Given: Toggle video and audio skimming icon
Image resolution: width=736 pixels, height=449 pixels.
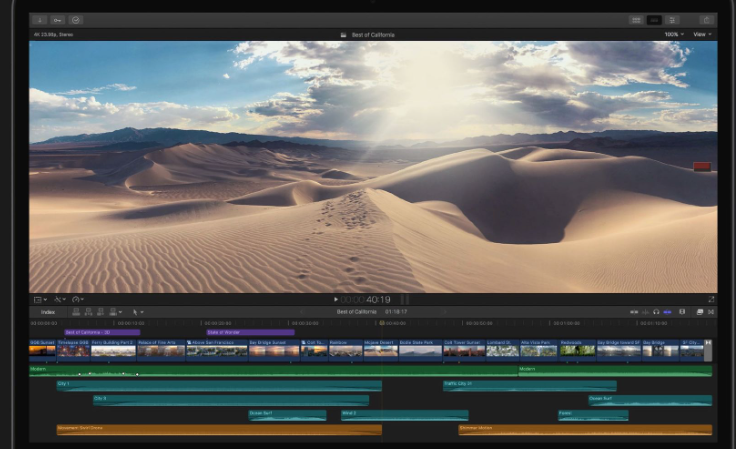Looking at the screenshot, I should 634,312.
